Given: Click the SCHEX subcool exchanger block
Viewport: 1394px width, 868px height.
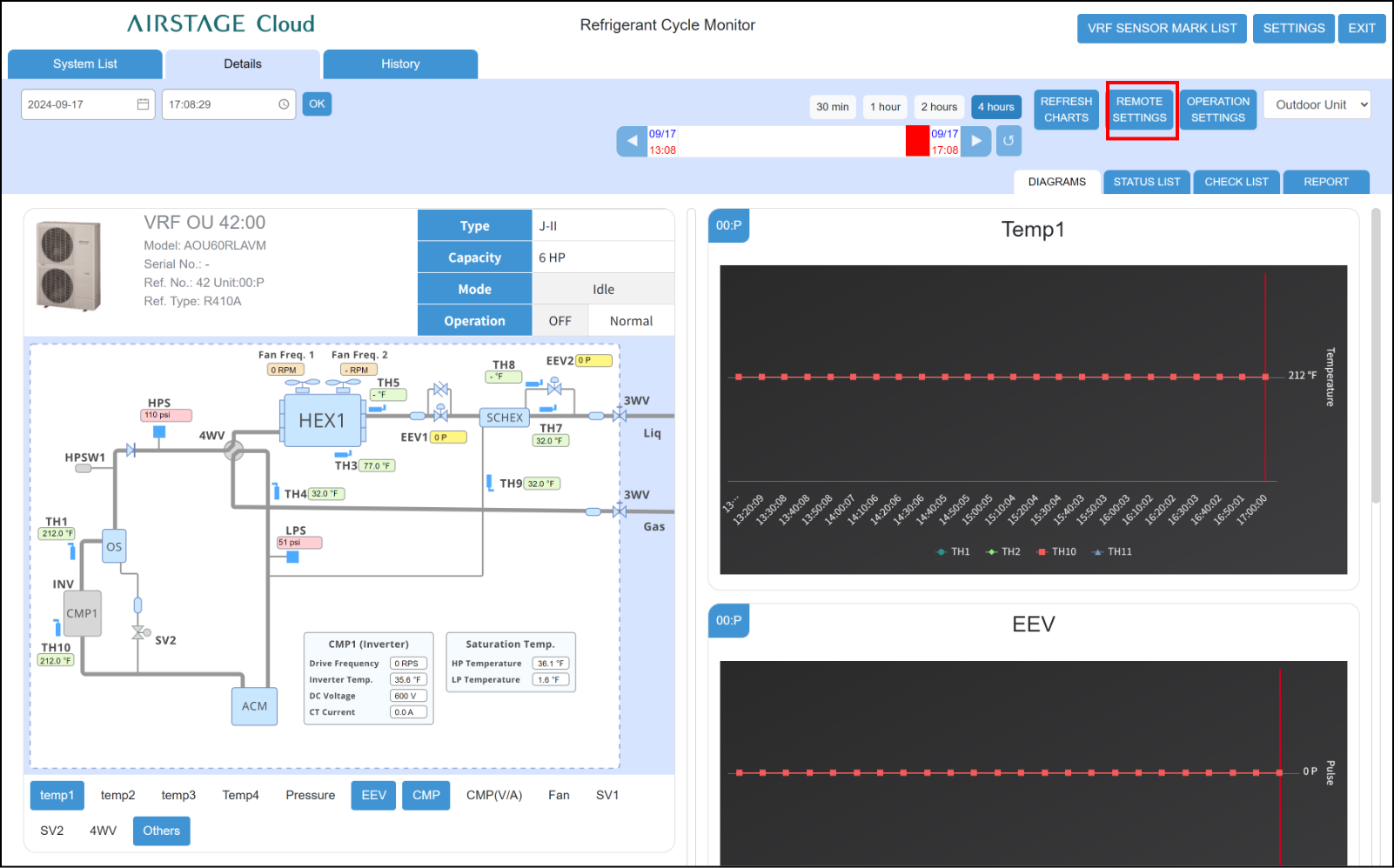Looking at the screenshot, I should tap(505, 417).
